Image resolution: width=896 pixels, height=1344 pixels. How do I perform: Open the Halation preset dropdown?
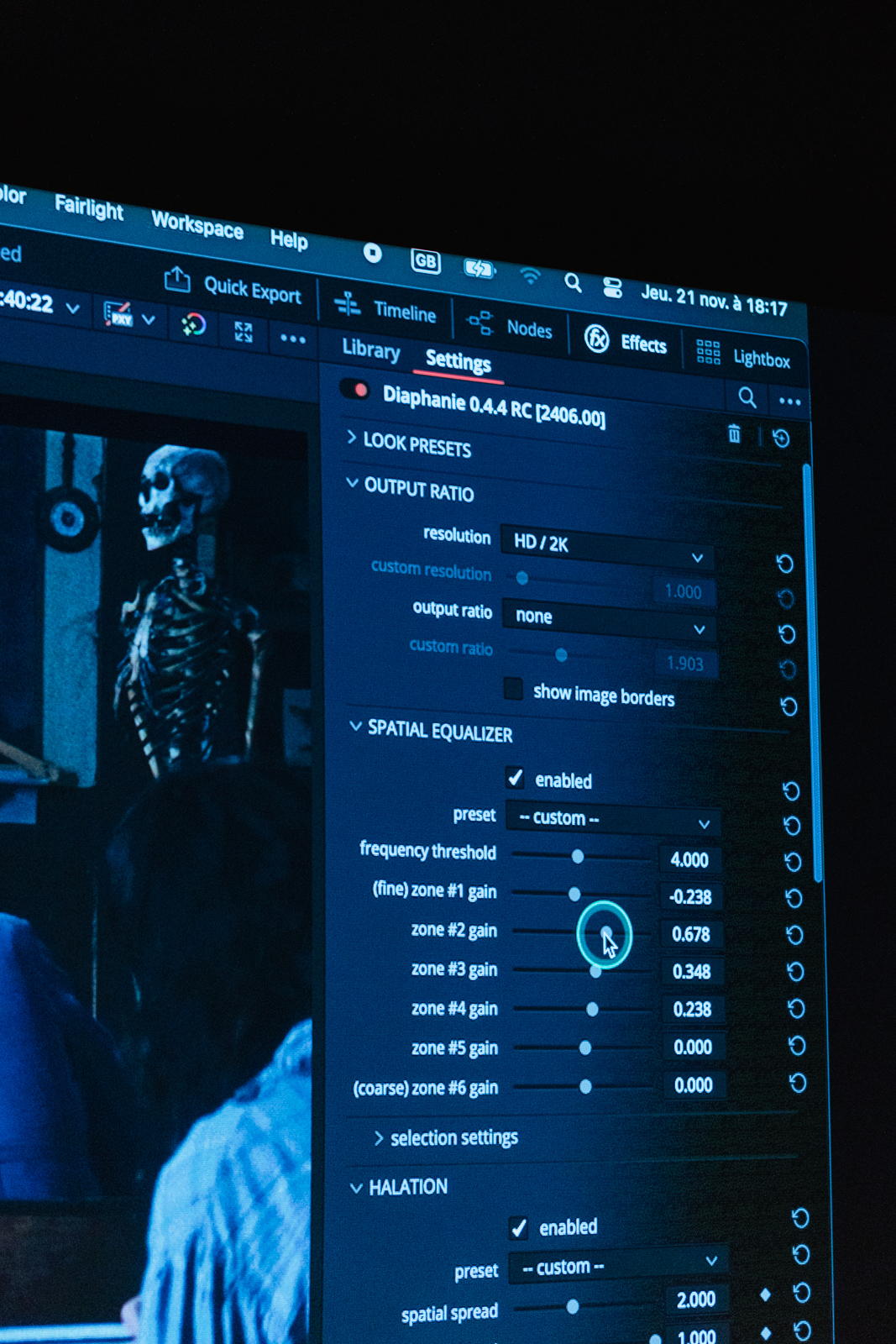point(618,1265)
